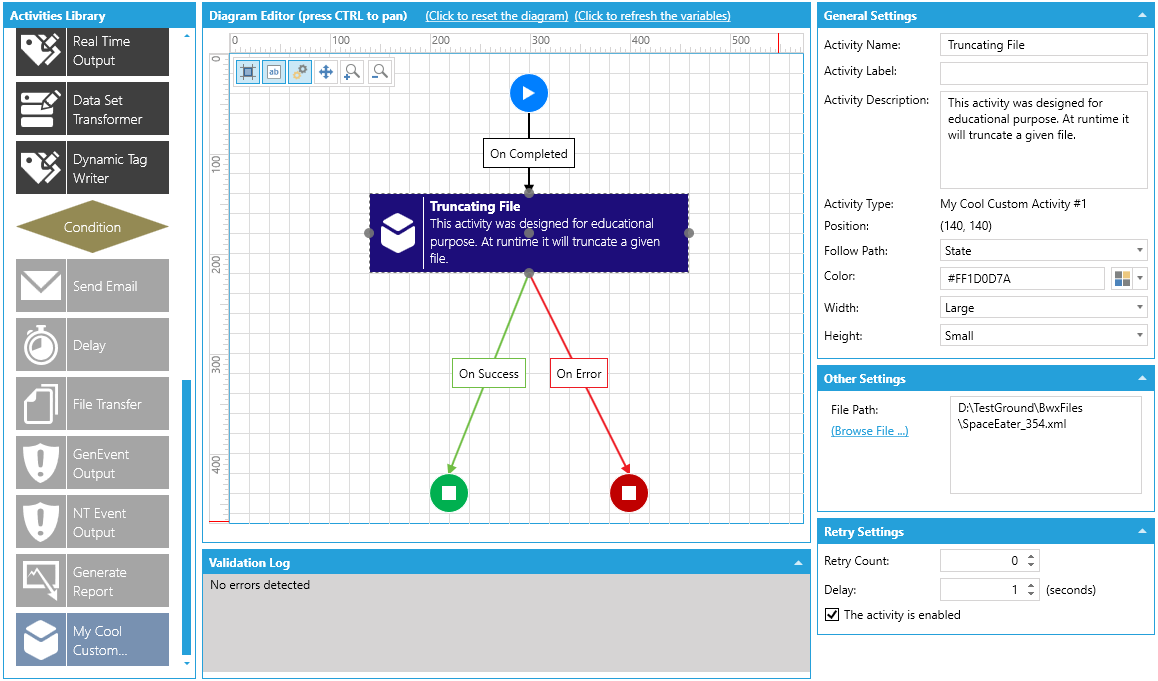Click the 'reset the diagram' link
This screenshot has height=681, width=1158.
click(x=497, y=16)
